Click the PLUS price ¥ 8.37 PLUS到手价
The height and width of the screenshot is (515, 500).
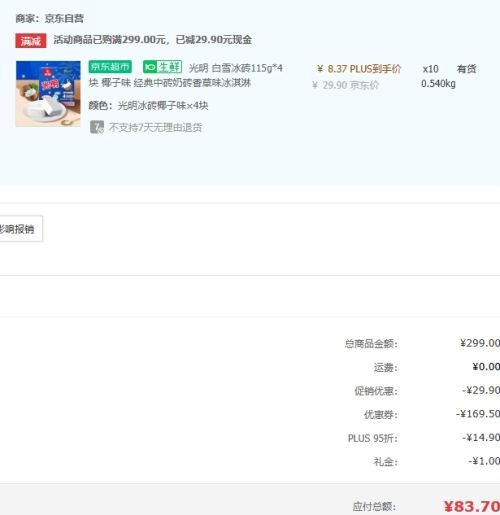tap(359, 69)
